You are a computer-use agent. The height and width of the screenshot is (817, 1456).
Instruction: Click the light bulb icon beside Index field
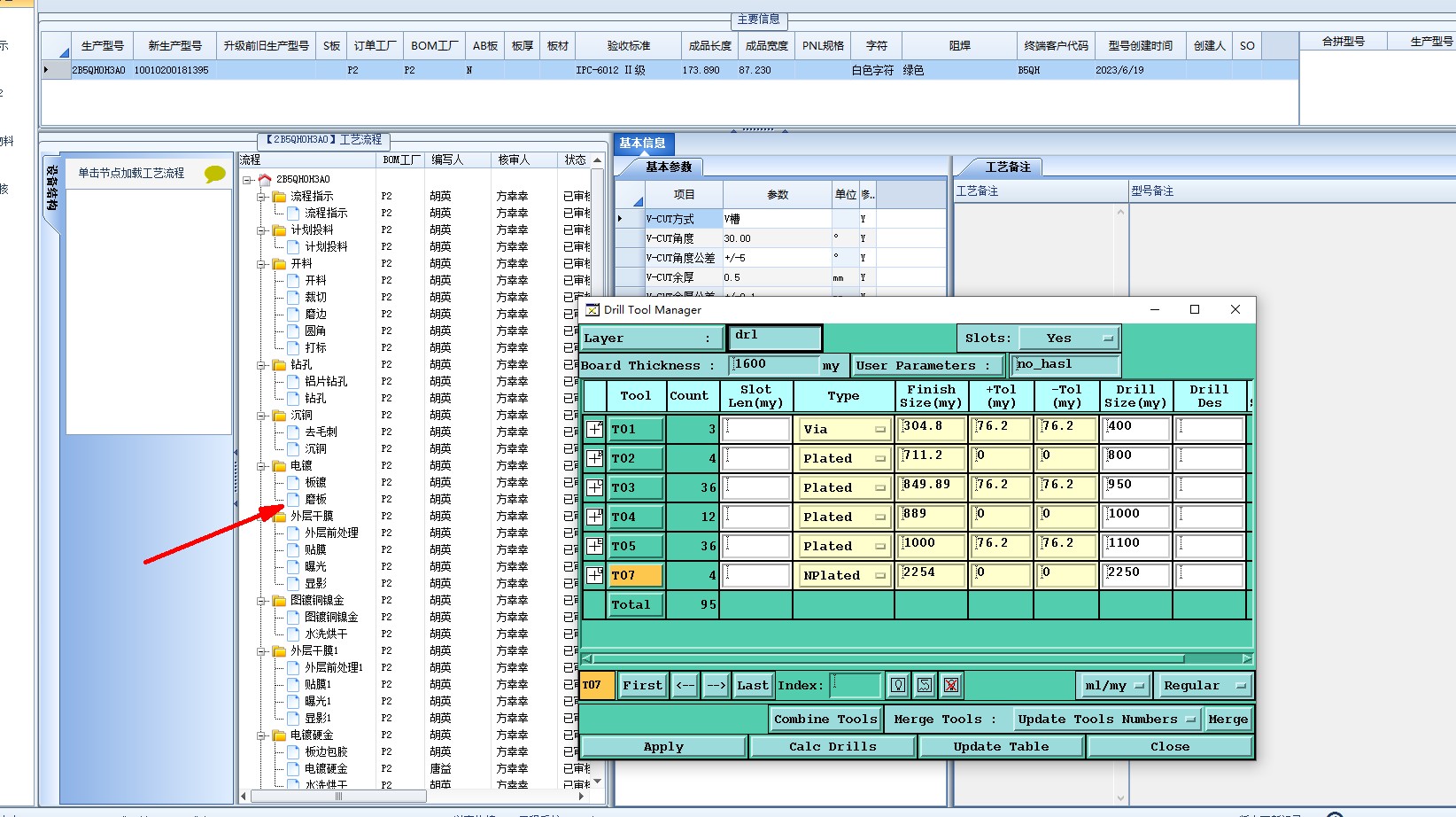point(898,685)
